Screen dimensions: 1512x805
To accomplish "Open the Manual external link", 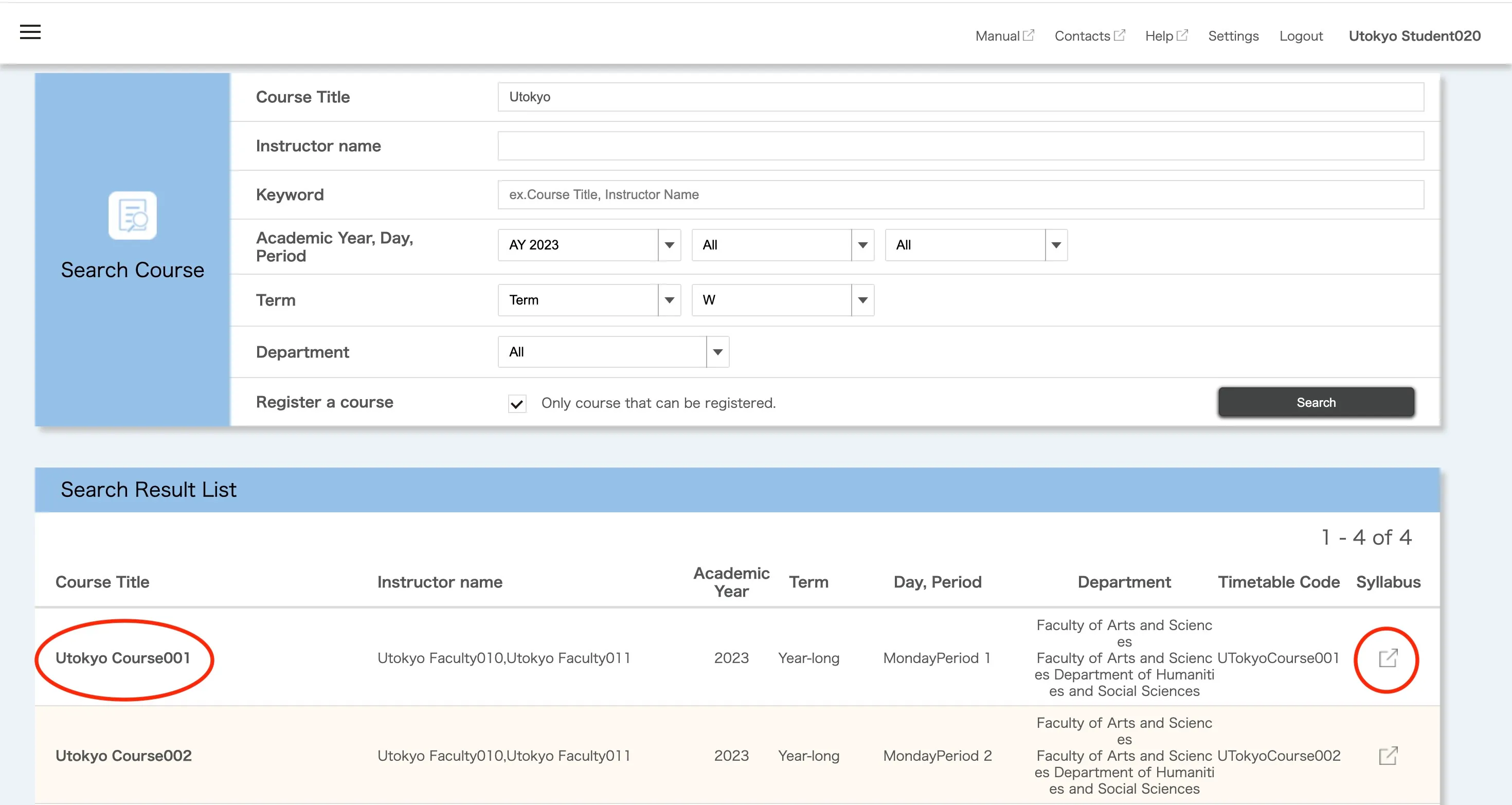I will pyautogui.click(x=1004, y=36).
